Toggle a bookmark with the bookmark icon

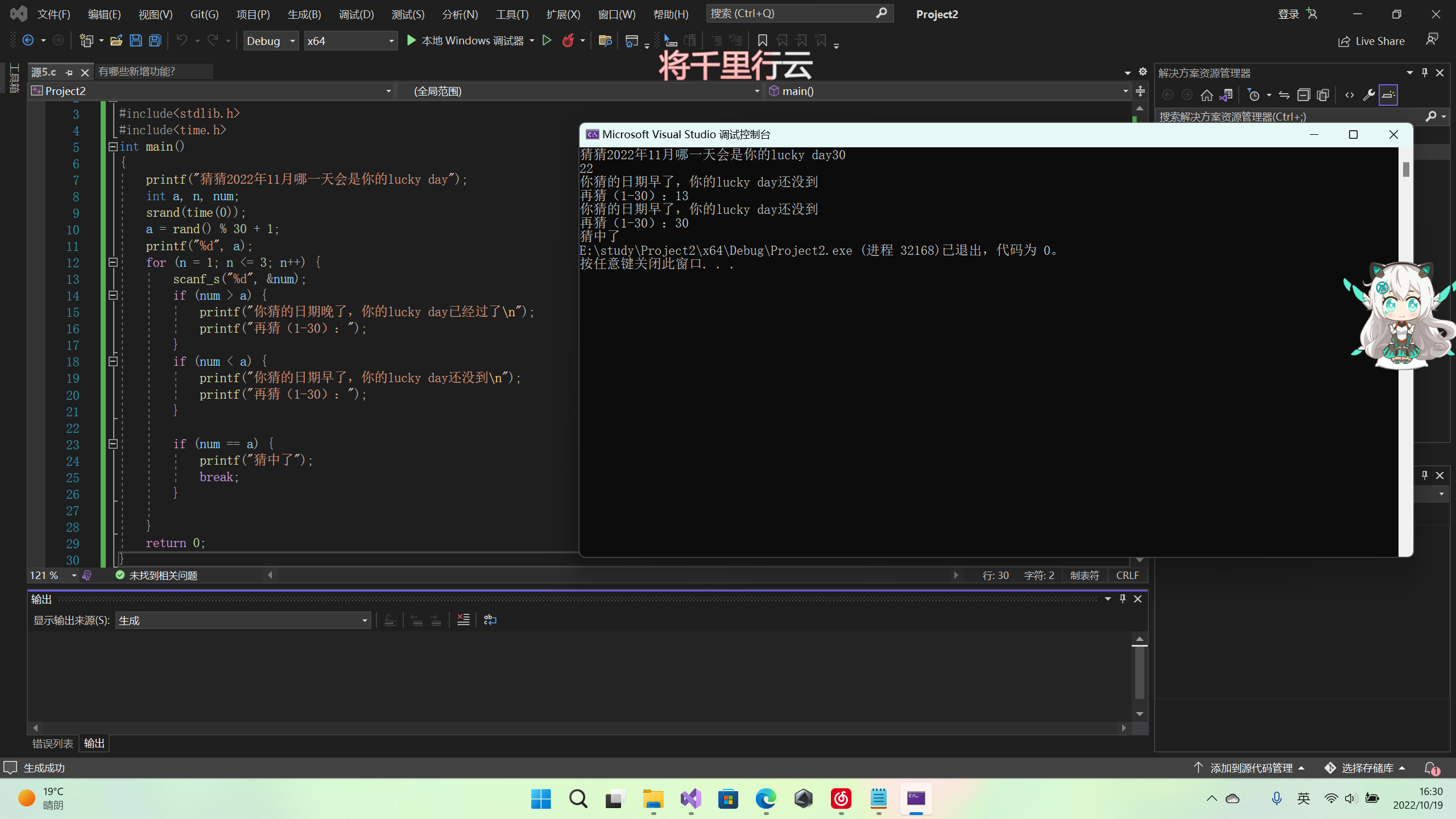(x=762, y=40)
